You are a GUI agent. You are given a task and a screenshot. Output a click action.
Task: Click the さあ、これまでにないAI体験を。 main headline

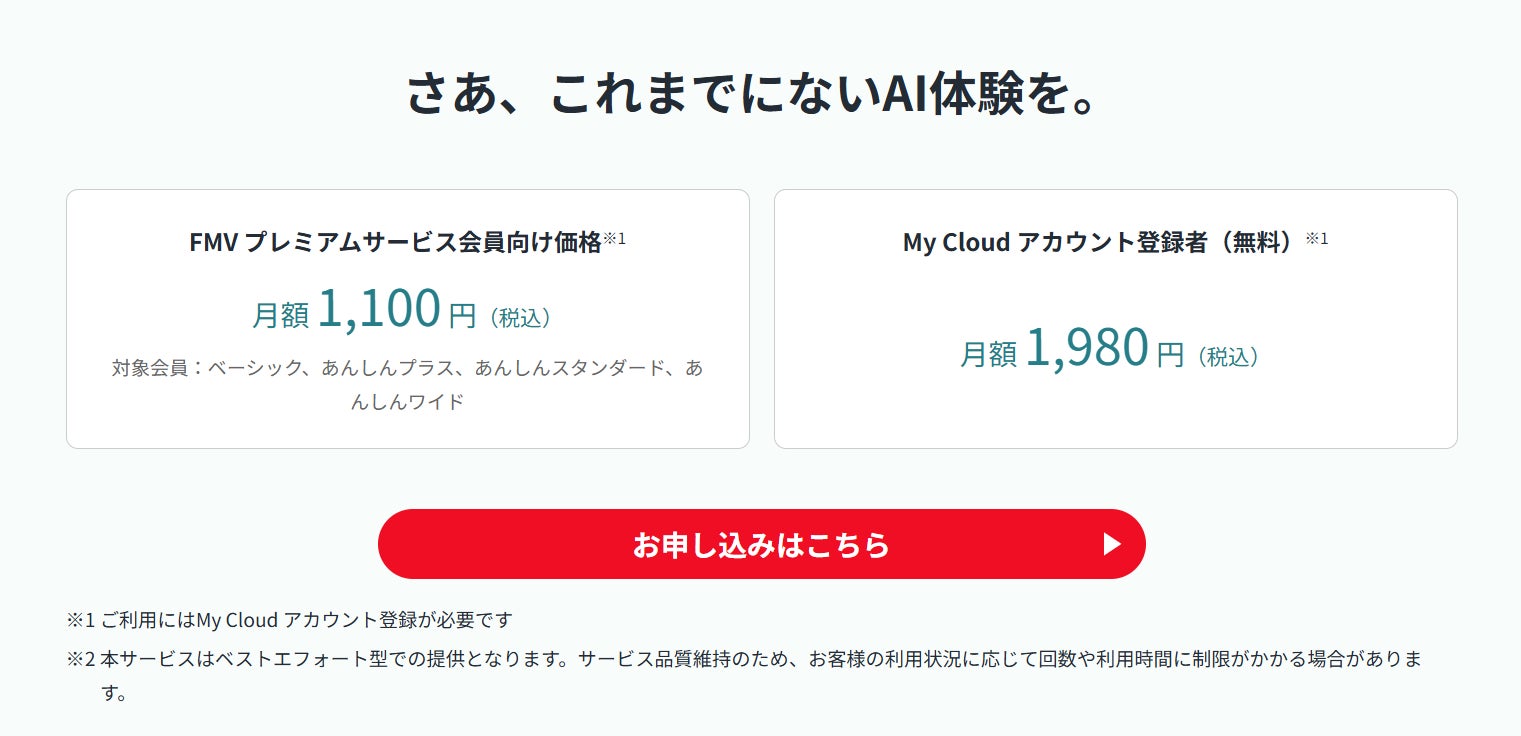(759, 93)
